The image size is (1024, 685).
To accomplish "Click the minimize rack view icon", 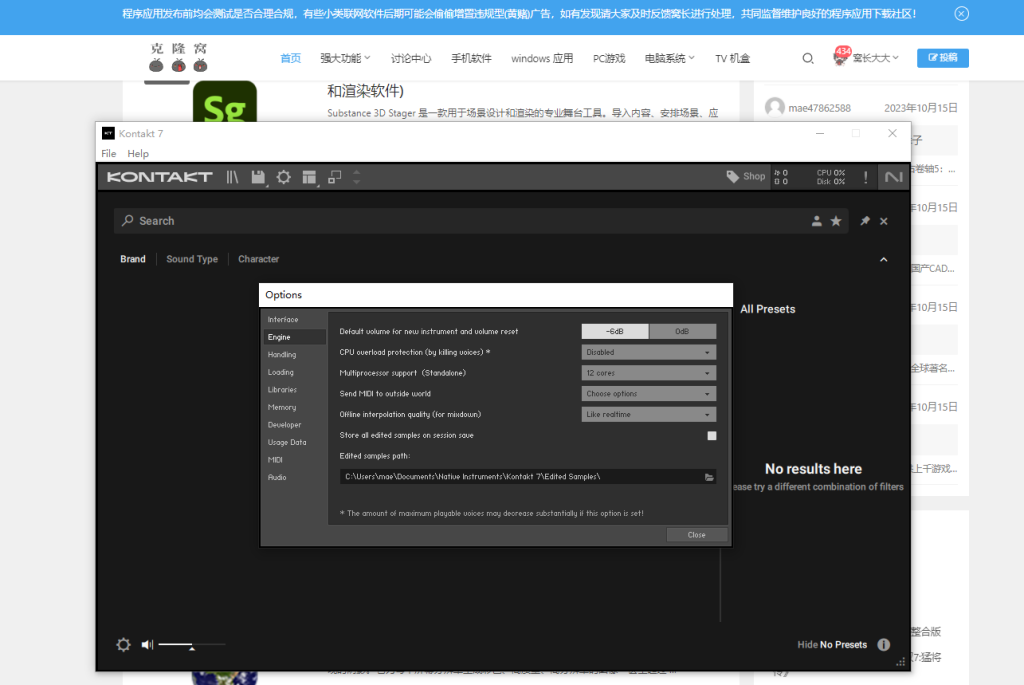I will (x=334, y=177).
